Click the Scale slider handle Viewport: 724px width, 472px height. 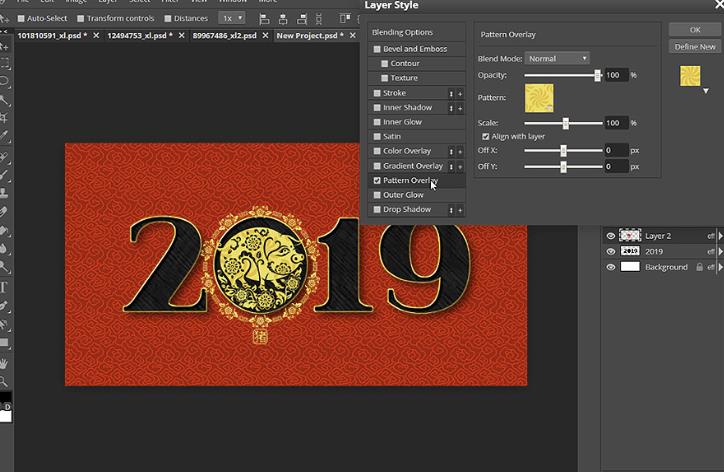coord(566,123)
